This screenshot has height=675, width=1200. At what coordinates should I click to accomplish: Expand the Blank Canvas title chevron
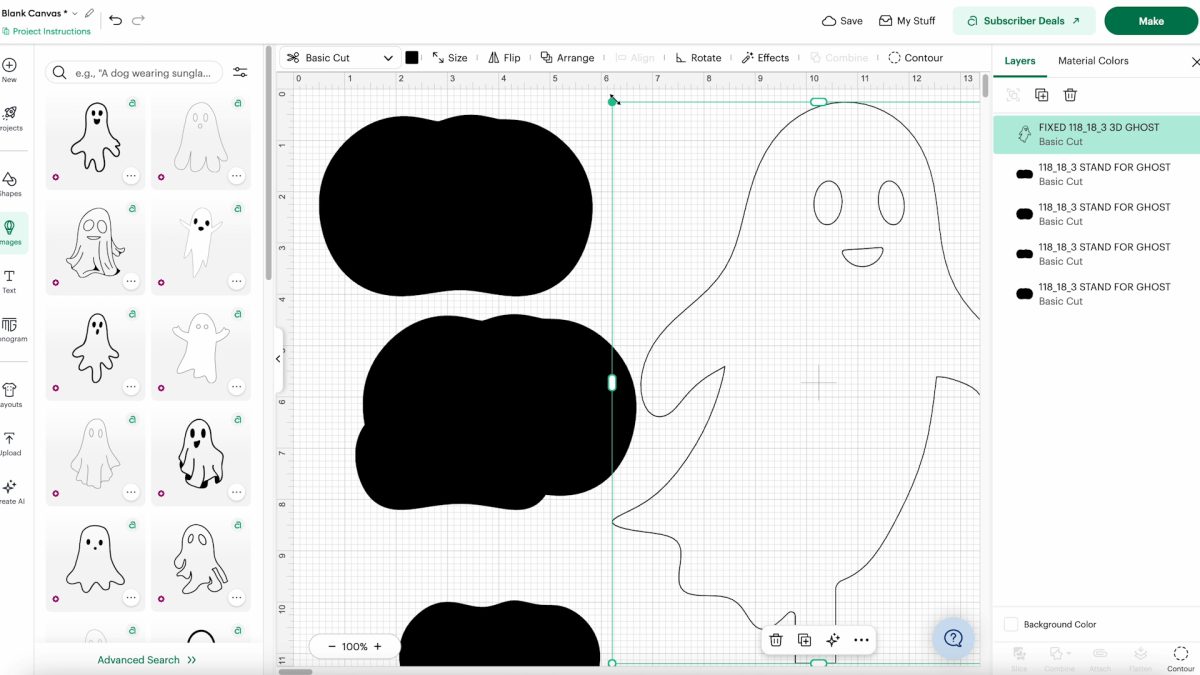point(75,13)
